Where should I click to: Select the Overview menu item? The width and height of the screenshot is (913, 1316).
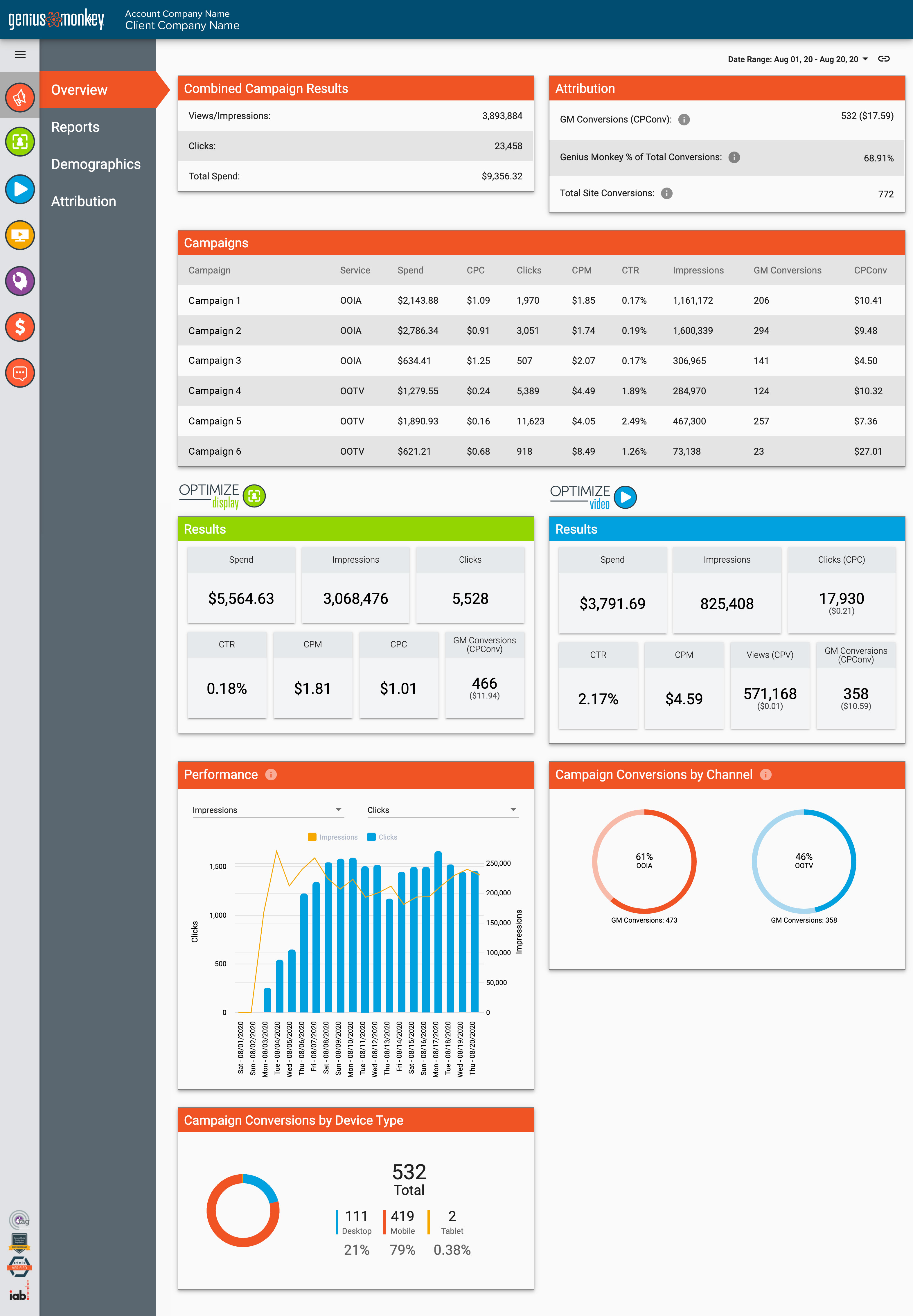79,90
